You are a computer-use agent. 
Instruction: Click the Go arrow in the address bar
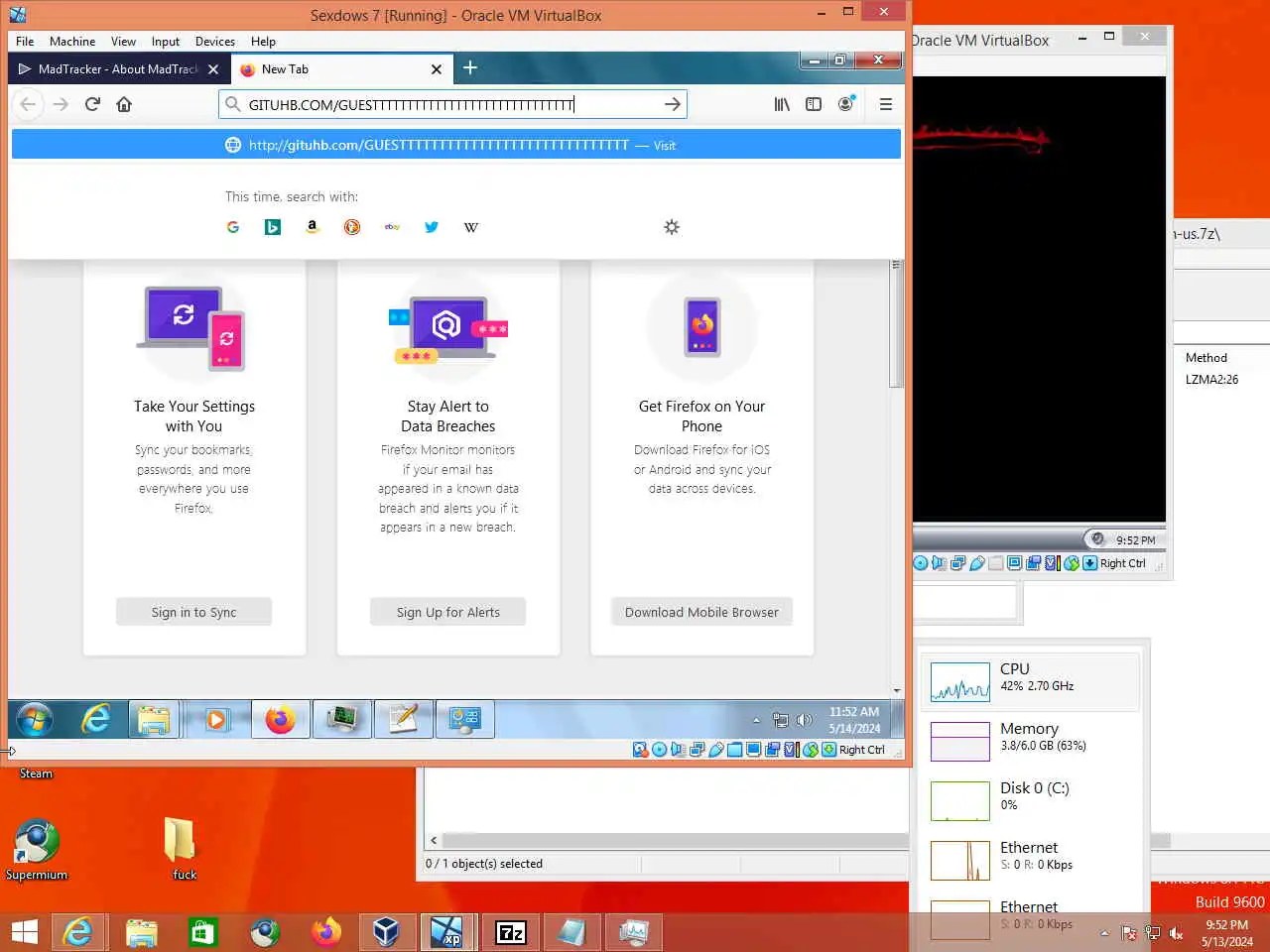point(672,104)
